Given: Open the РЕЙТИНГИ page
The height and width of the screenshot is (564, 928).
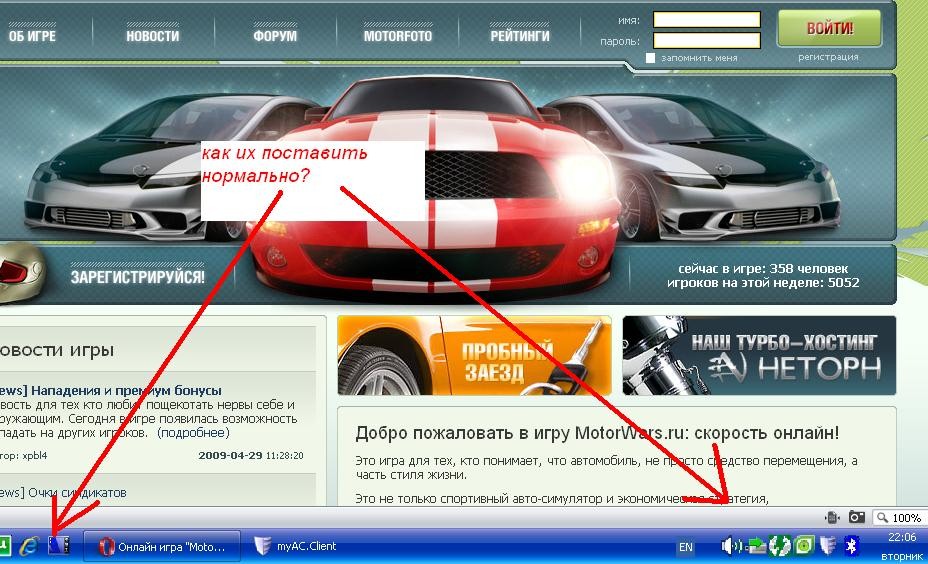Looking at the screenshot, I should click(520, 36).
